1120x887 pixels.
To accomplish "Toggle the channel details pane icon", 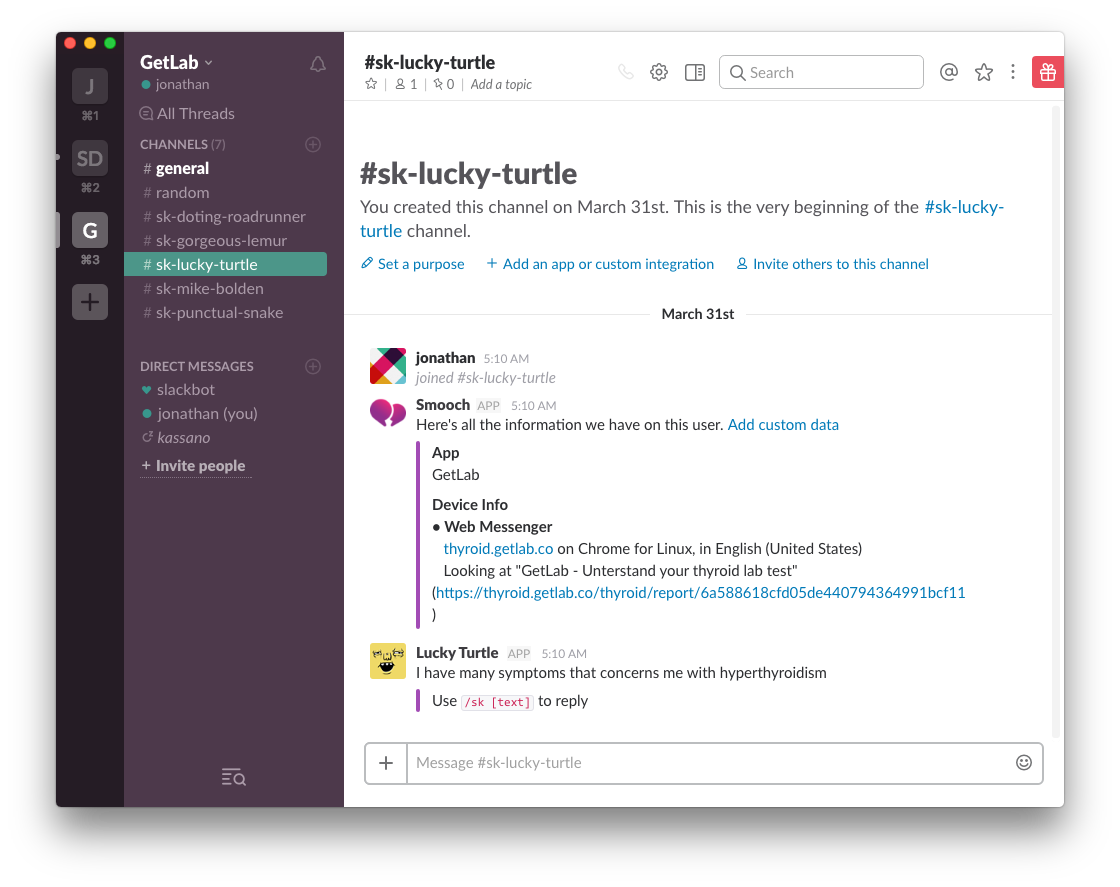I will (695, 72).
